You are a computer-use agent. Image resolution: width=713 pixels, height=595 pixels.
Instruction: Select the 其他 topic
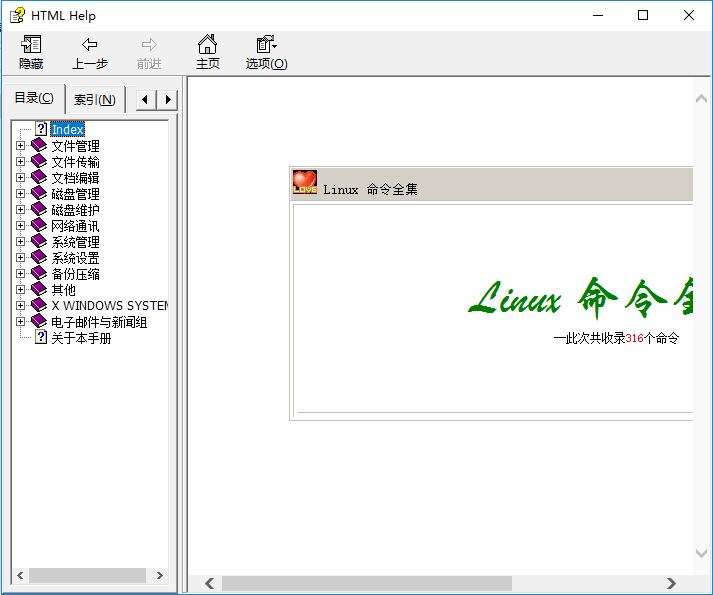tap(64, 290)
